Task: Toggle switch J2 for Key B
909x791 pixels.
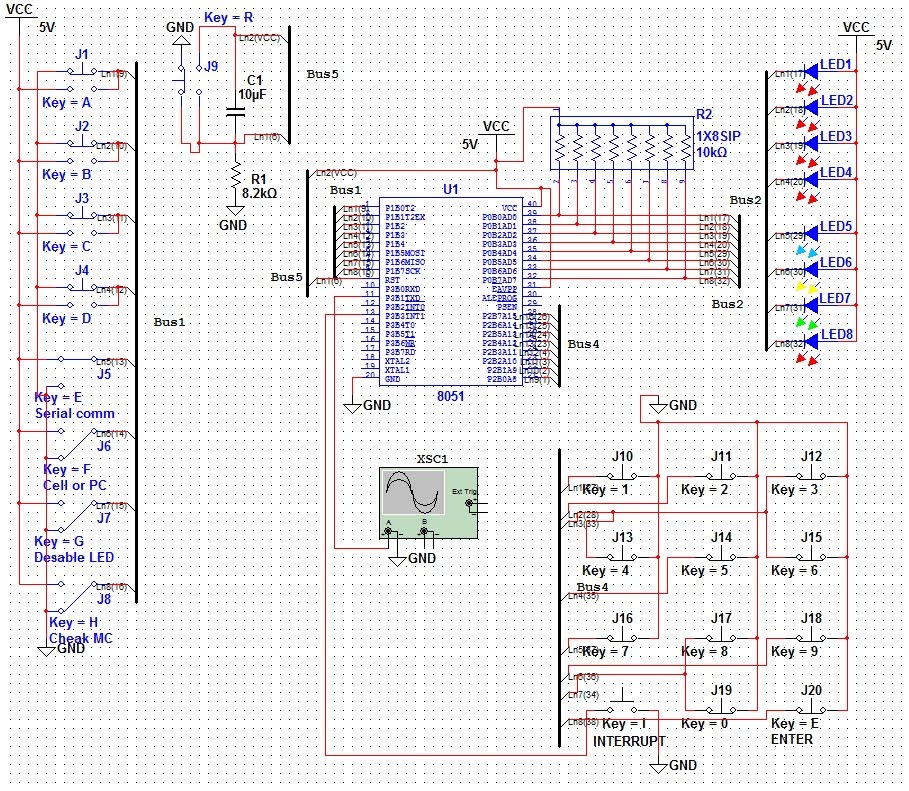Action: [x=82, y=152]
